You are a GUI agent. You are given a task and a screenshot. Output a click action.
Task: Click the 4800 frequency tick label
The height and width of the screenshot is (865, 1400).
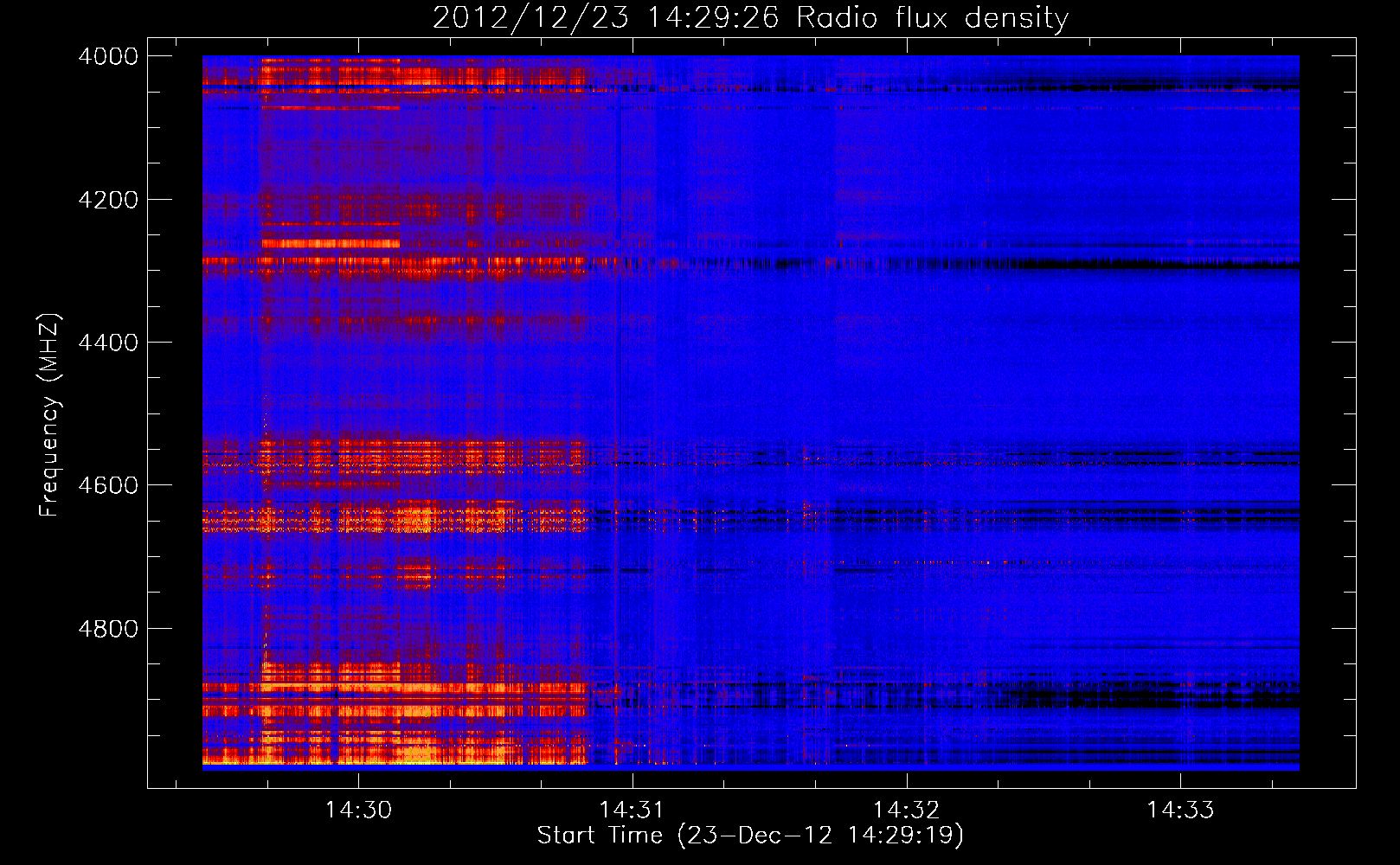pos(108,629)
